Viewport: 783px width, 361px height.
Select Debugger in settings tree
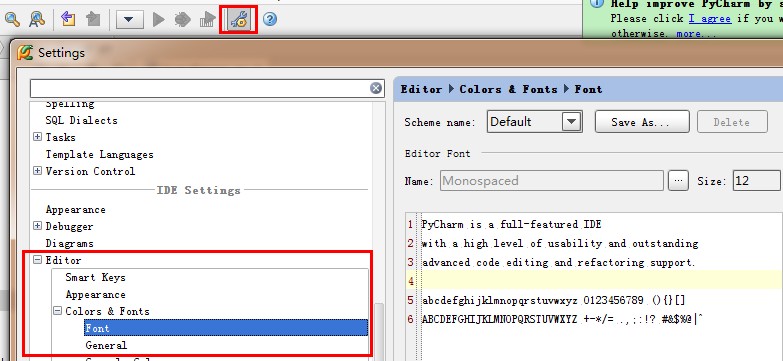[x=69, y=226]
